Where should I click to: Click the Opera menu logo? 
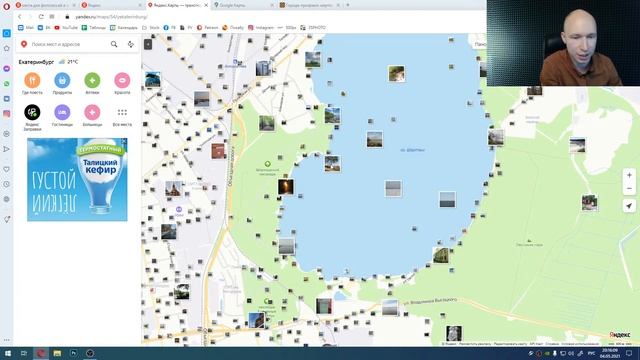[7, 6]
